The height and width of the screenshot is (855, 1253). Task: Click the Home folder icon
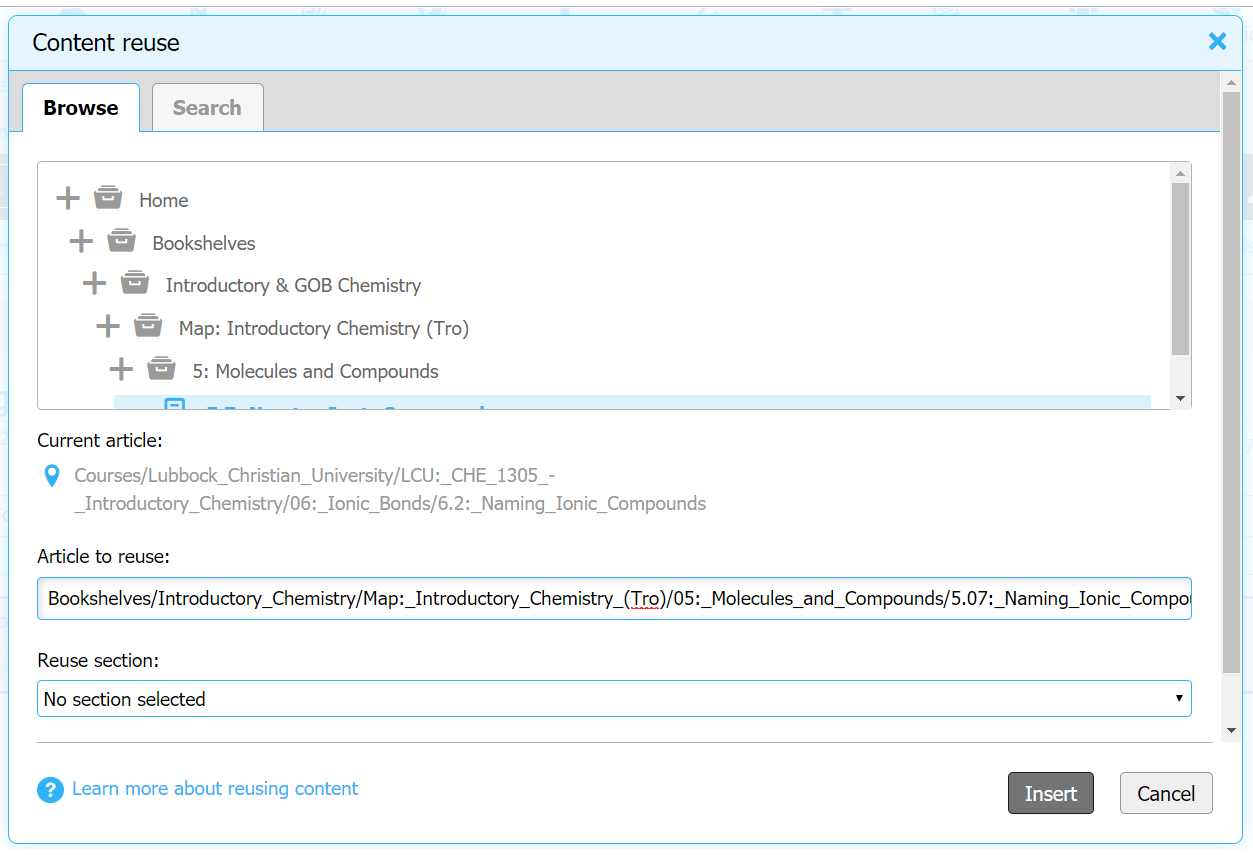108,198
